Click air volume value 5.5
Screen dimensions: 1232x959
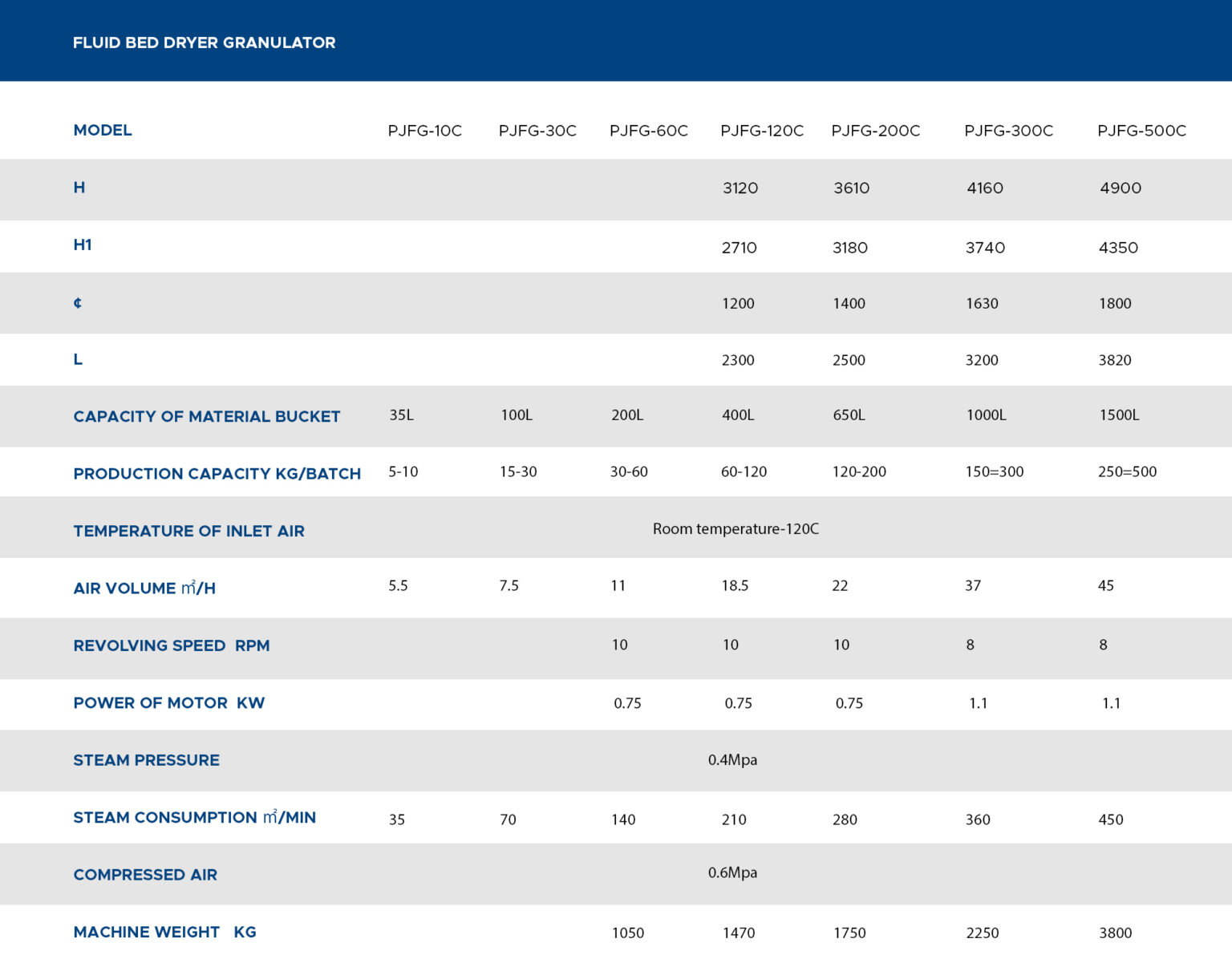click(x=399, y=585)
